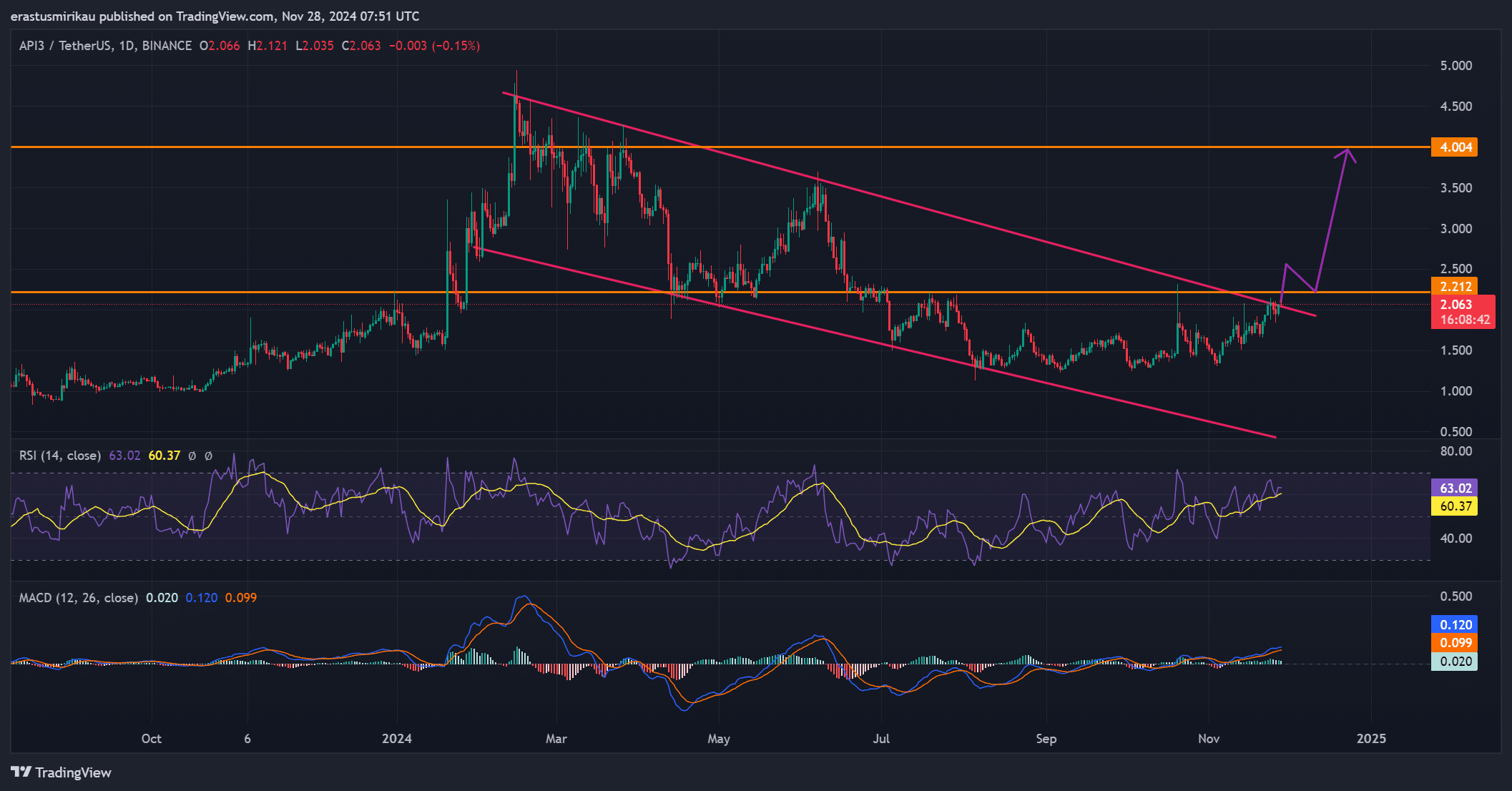Click the open value O2.066 in header
Image resolution: width=1512 pixels, height=791 pixels.
point(220,46)
